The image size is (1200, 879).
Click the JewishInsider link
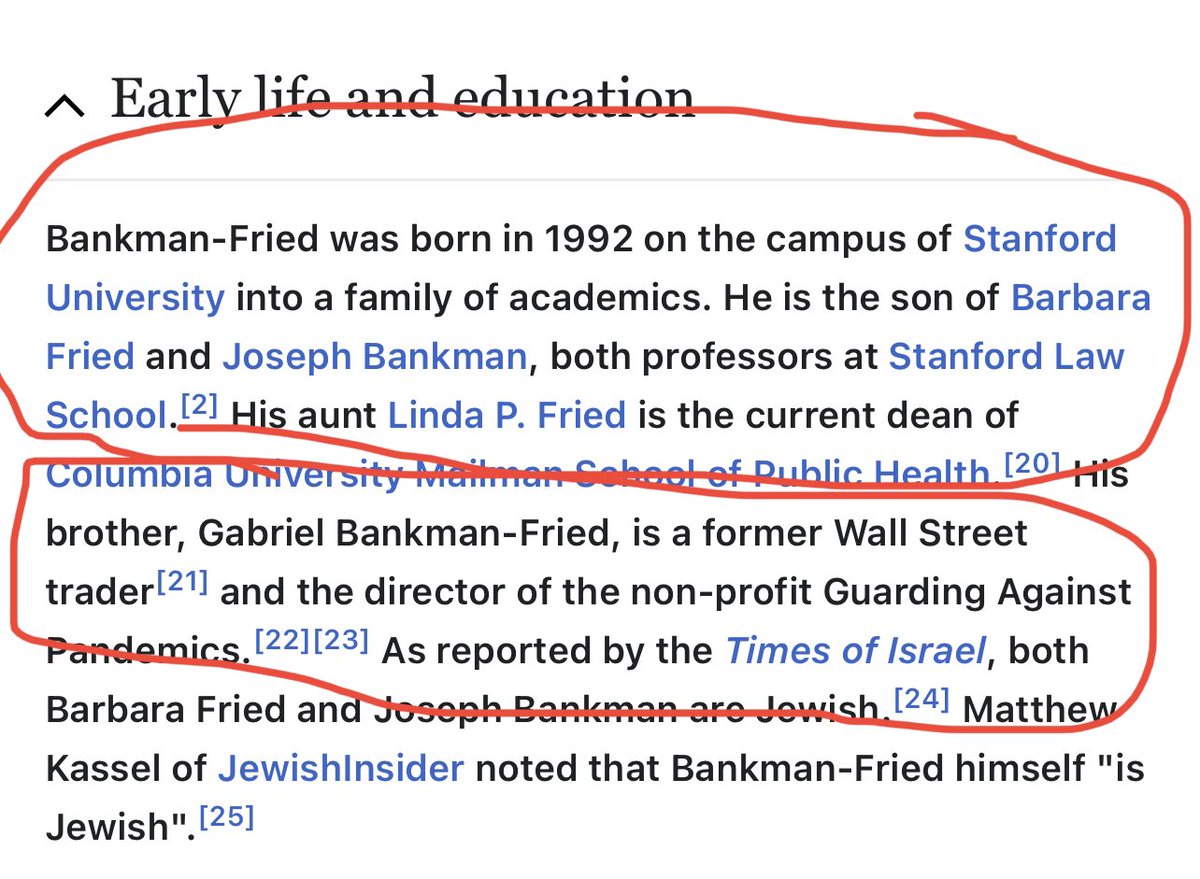(341, 768)
